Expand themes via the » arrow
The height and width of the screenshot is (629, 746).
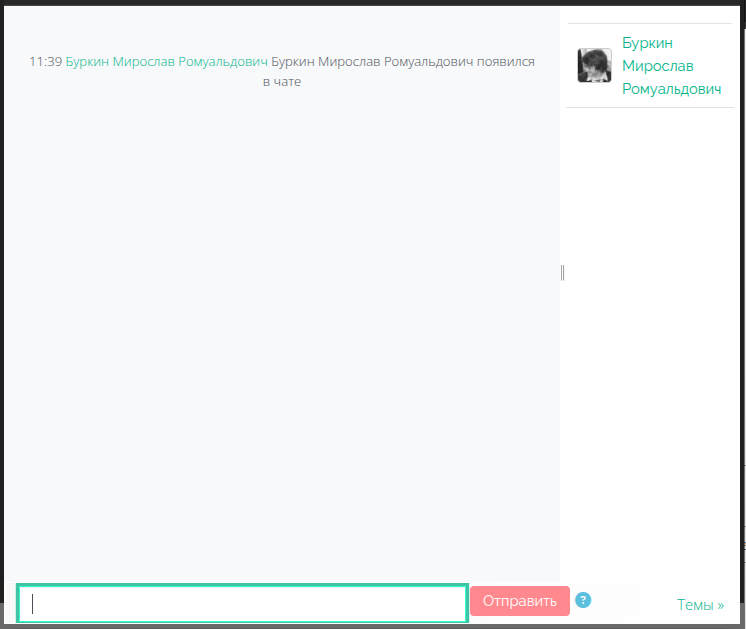721,605
